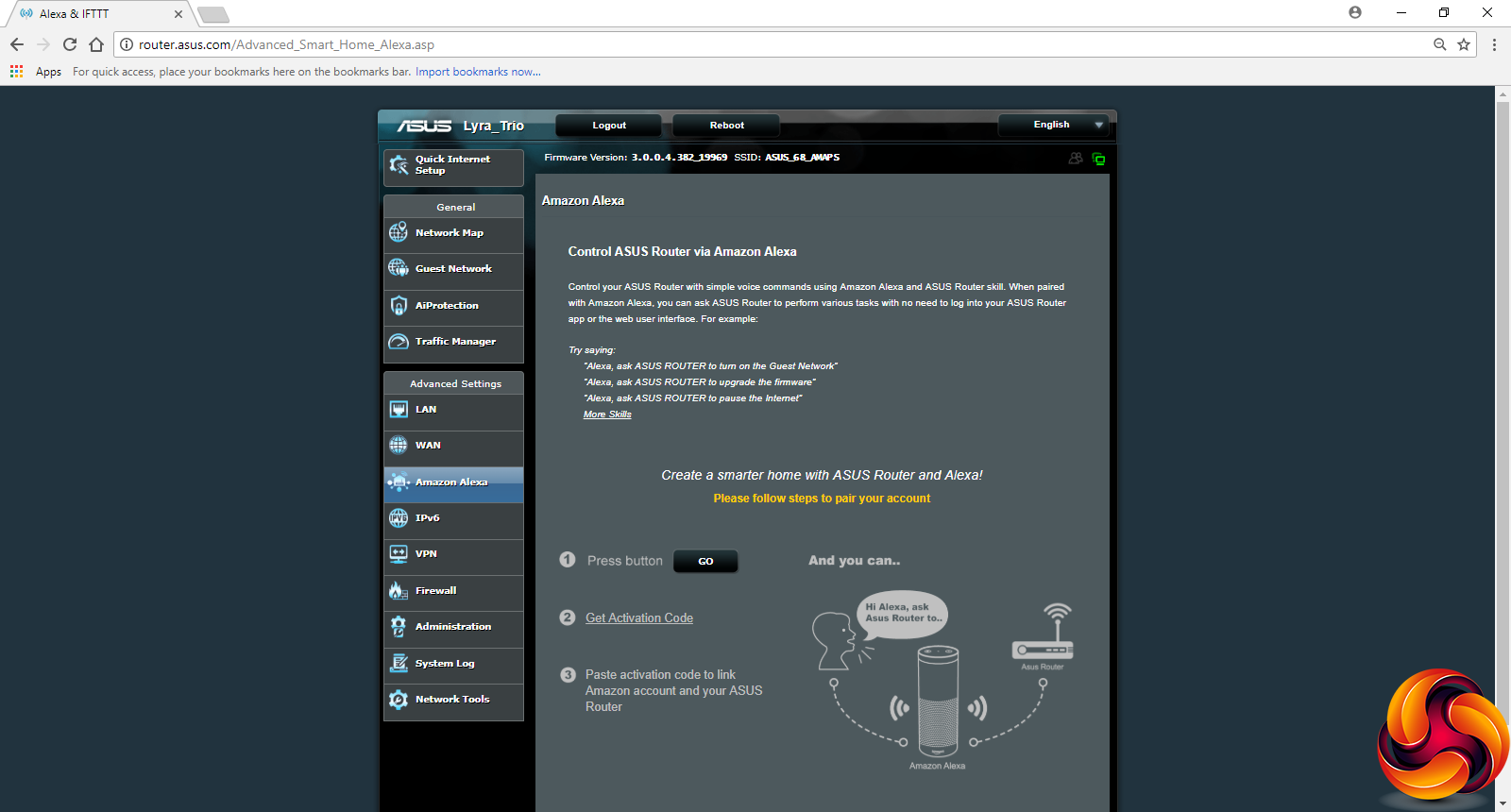Bookmark this page with the star
Viewport: 1511px width, 812px height.
pyautogui.click(x=1464, y=44)
